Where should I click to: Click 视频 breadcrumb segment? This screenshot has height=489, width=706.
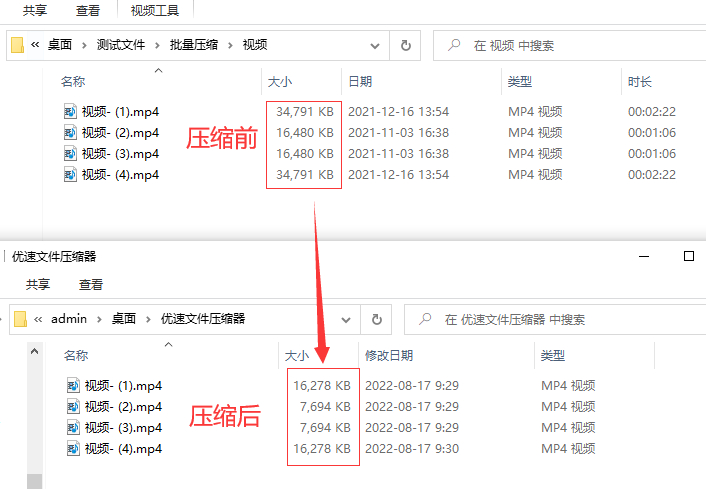point(255,45)
